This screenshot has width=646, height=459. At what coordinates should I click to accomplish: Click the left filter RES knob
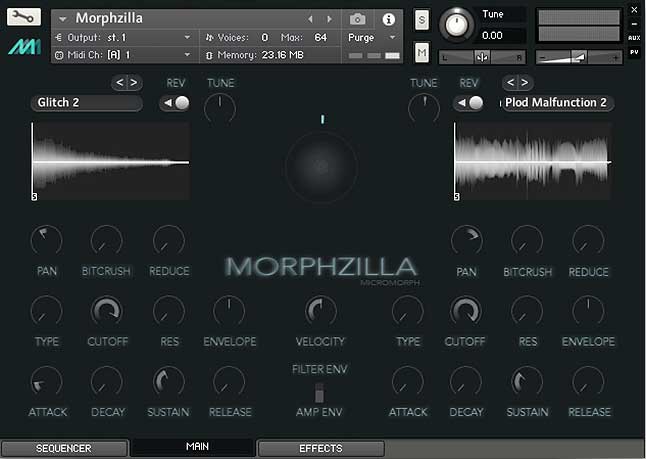pyautogui.click(x=169, y=311)
